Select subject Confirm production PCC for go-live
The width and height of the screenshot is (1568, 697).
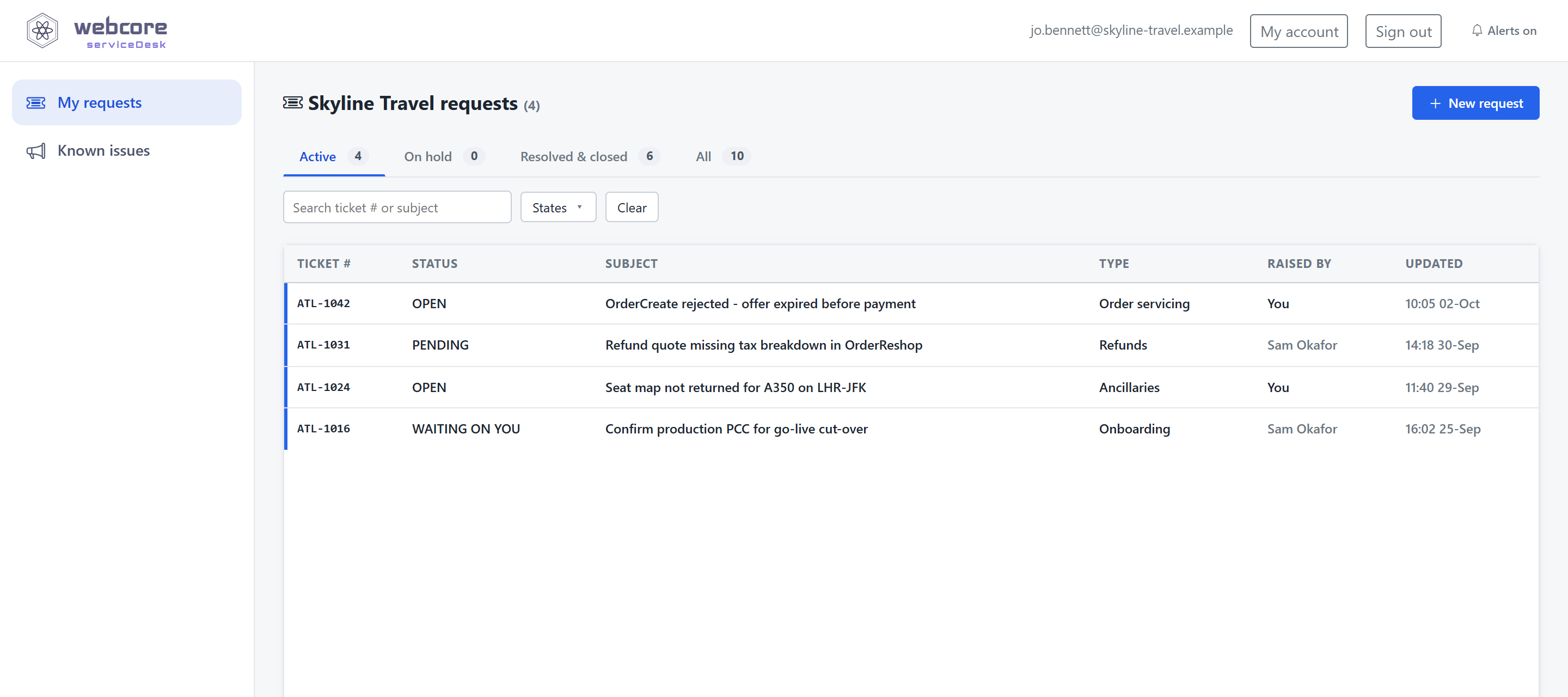737,429
